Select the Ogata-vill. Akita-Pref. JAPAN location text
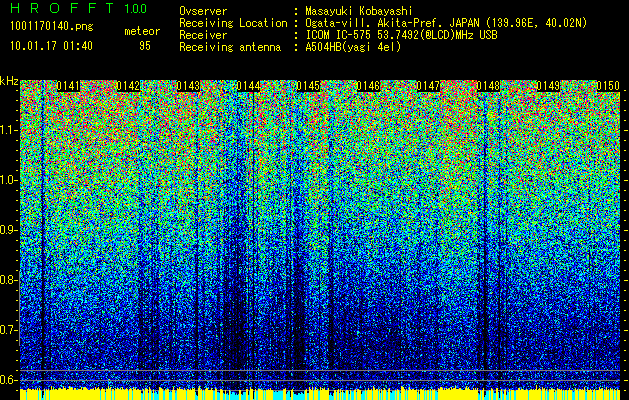Screen dimensions: 629x400 (x=446, y=23)
